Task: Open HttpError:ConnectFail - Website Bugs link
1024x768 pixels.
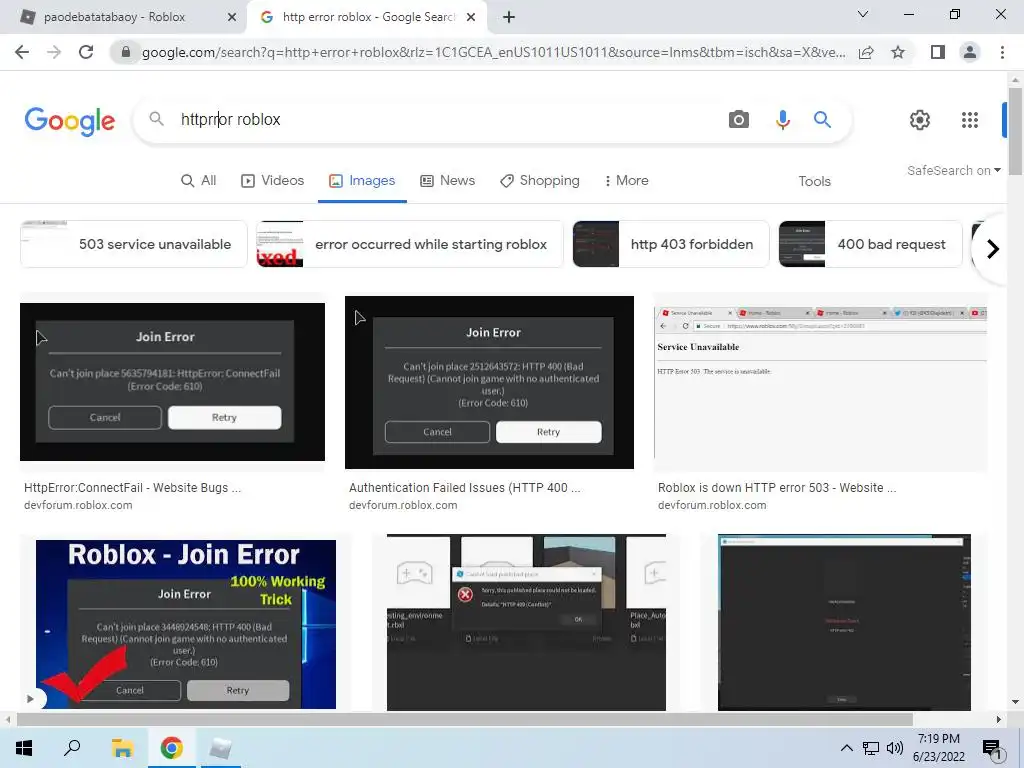Action: tap(133, 488)
